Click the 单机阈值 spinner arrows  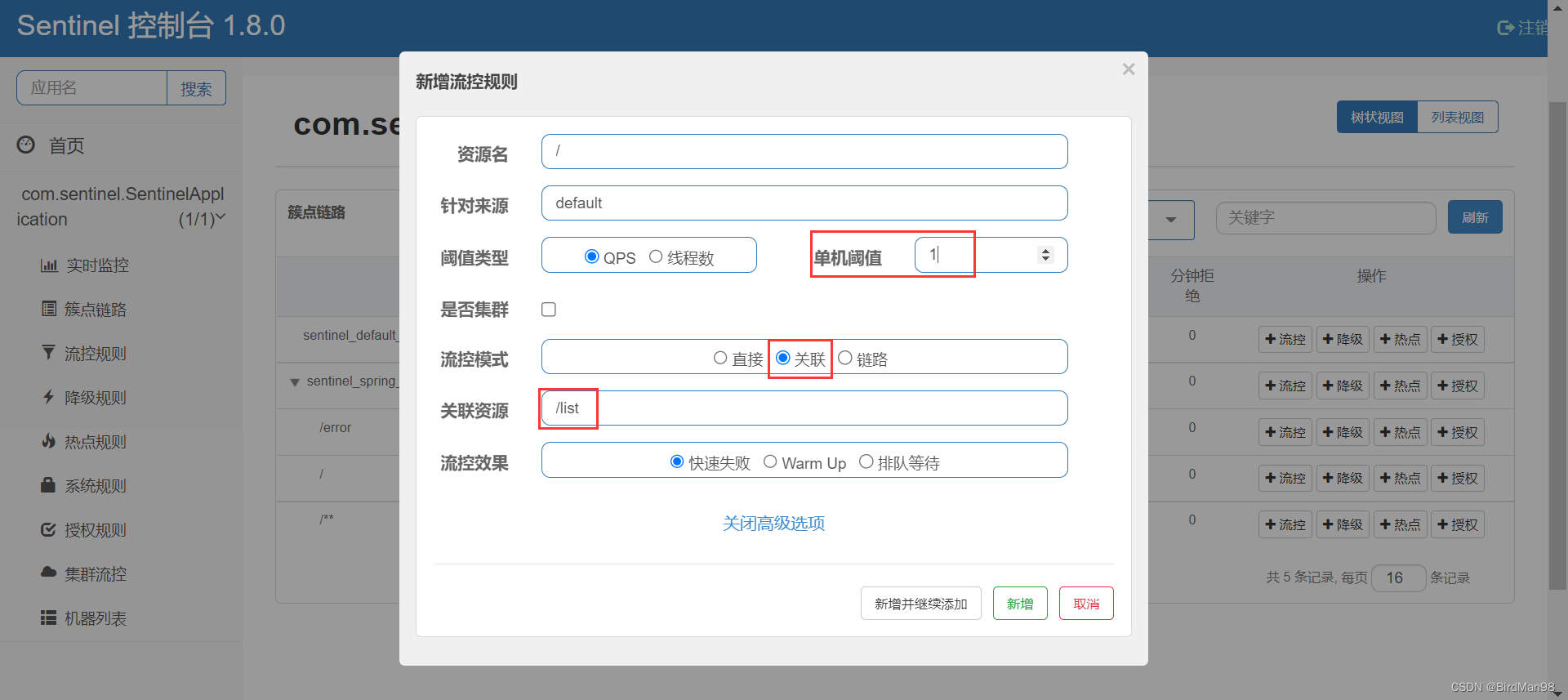[x=1045, y=255]
